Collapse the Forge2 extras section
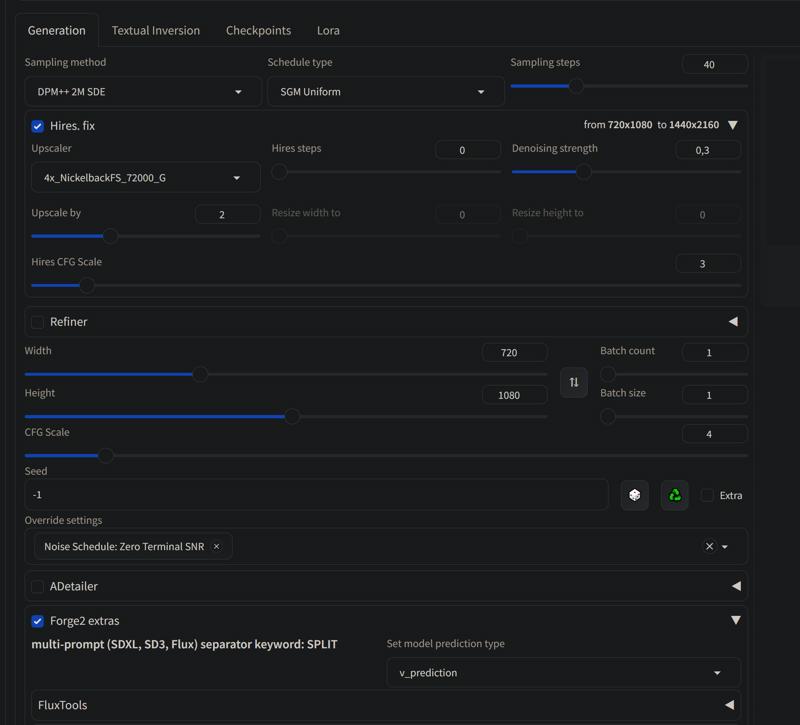Screen dimensions: 800x725 [735, 620]
